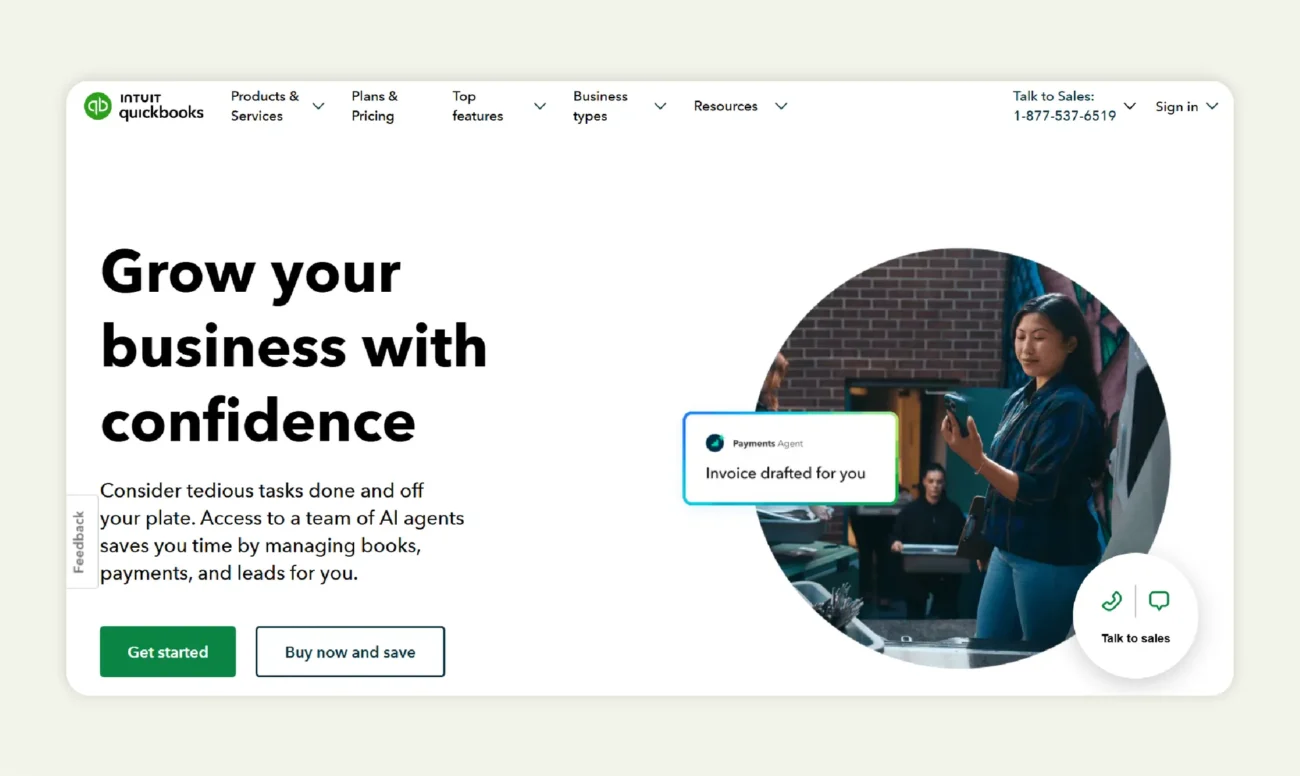Open the Feedback tab on the left edge

tap(80, 541)
